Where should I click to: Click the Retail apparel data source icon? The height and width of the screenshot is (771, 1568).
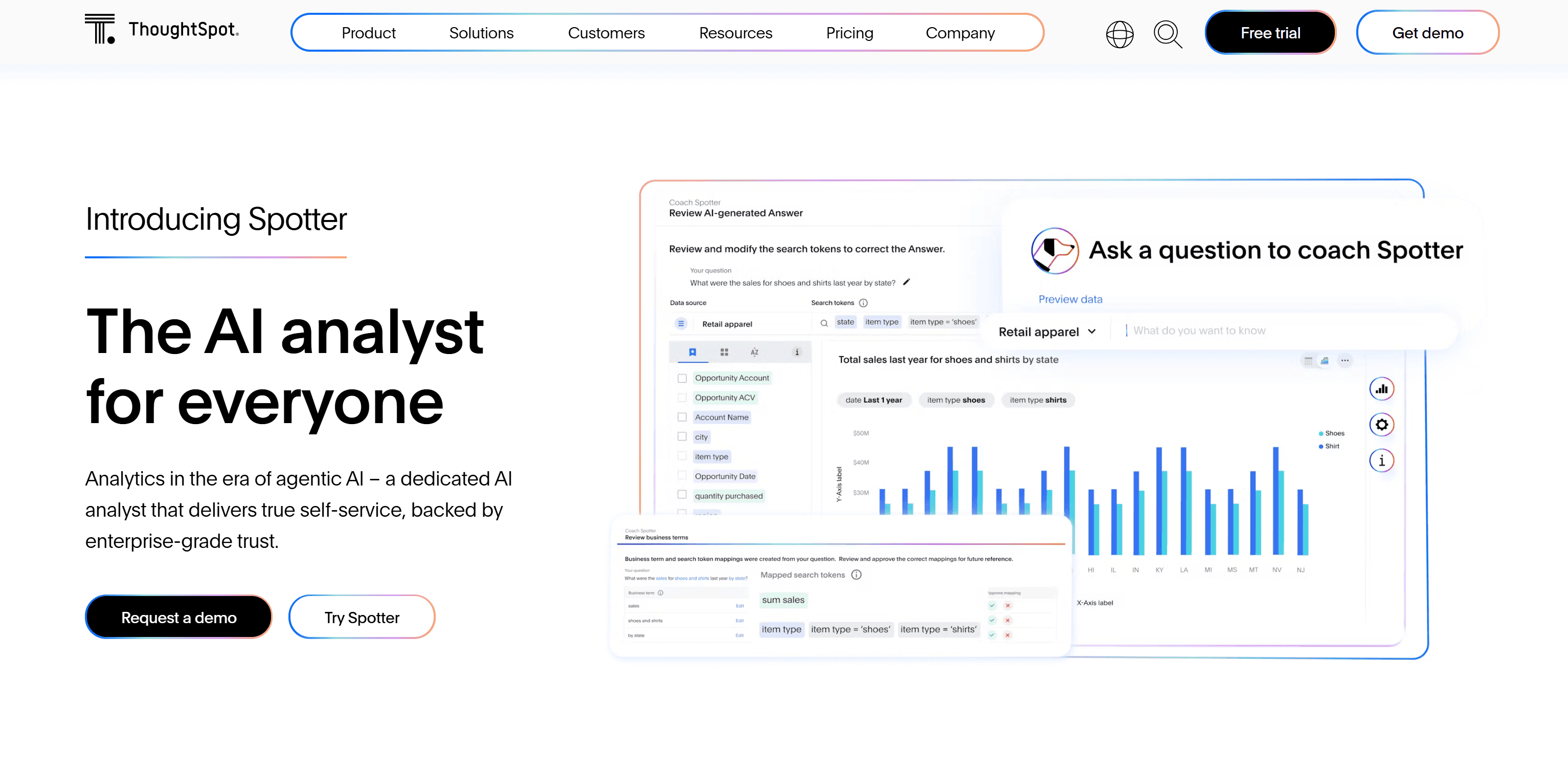pyautogui.click(x=681, y=323)
